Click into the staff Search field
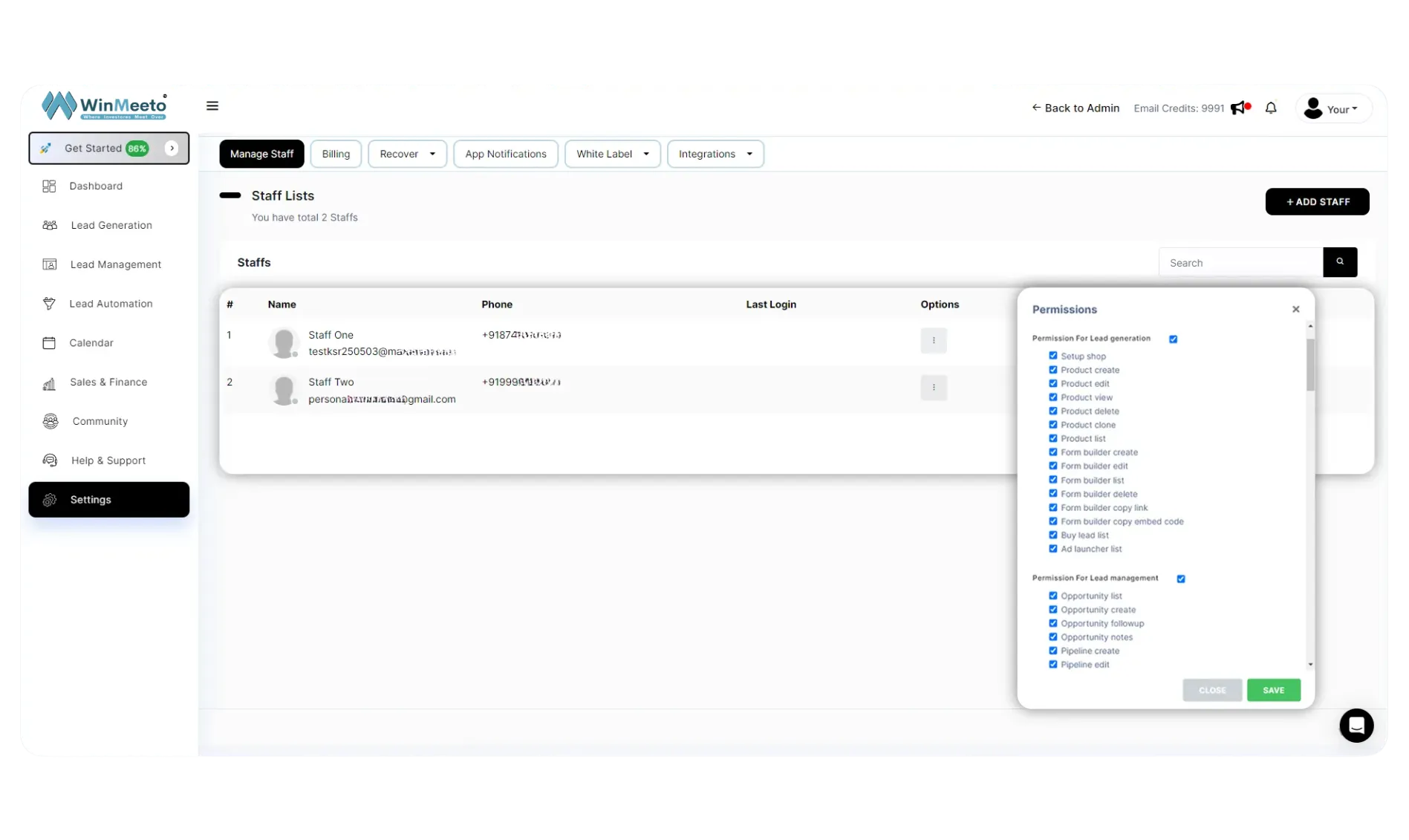This screenshot has height=840, width=1409. point(1240,263)
